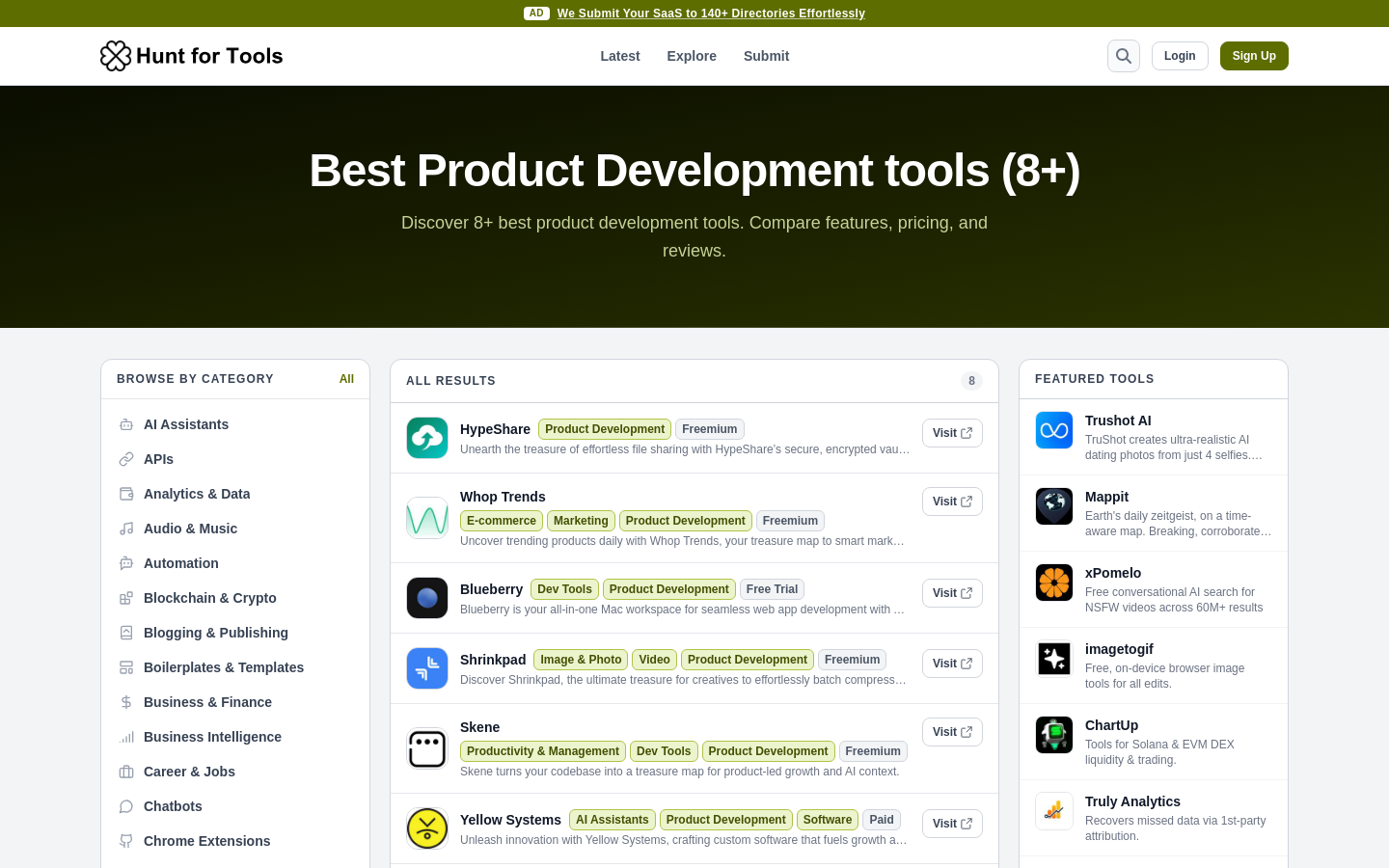Open the Explore nav item
The height and width of the screenshot is (868, 1389).
(692, 56)
